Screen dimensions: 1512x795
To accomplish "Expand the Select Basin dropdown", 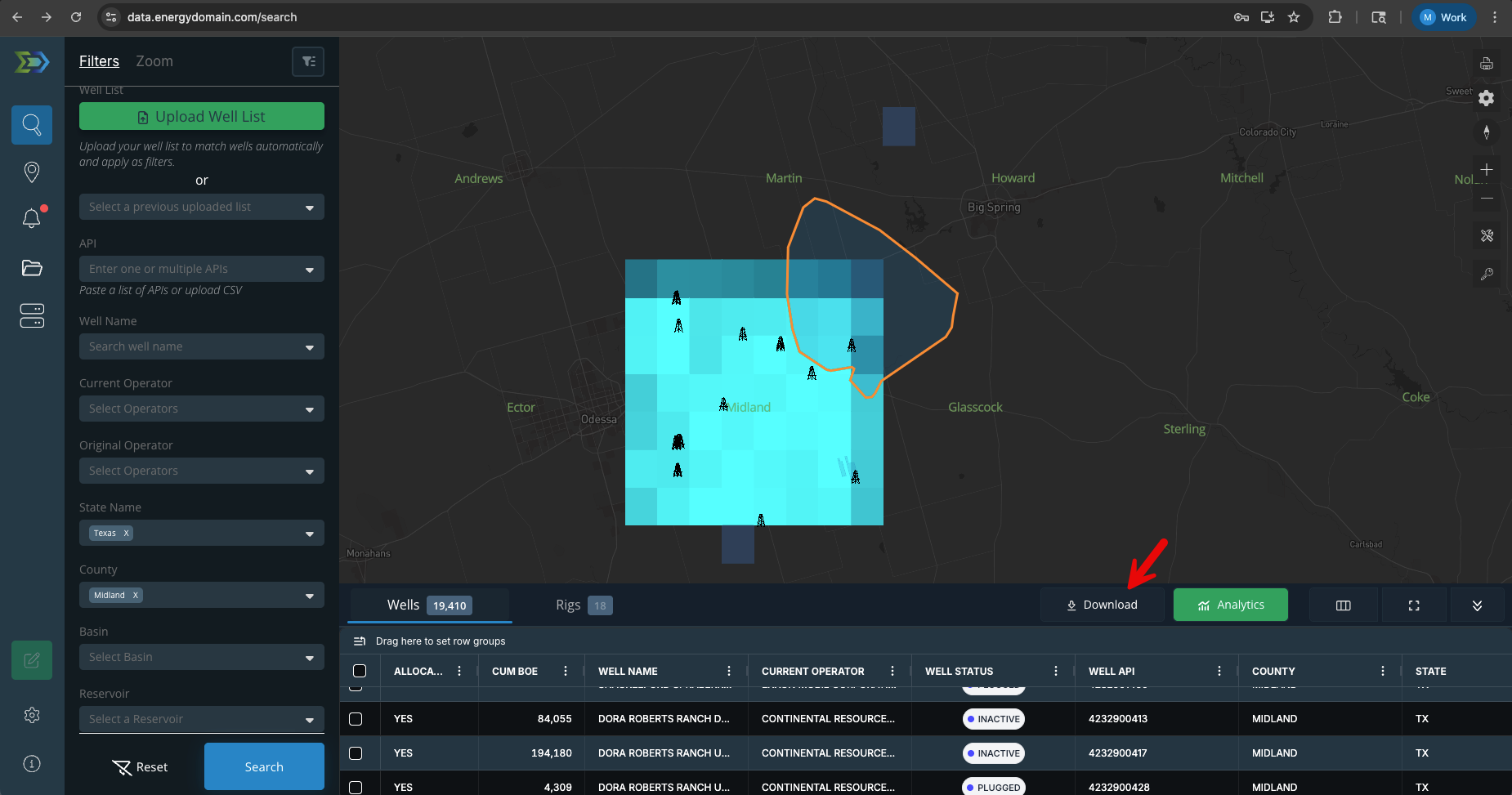I will (x=201, y=656).
